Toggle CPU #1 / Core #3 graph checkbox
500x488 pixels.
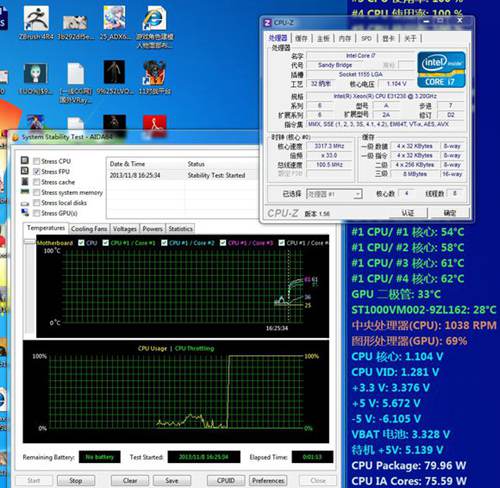pyautogui.click(x=223, y=243)
